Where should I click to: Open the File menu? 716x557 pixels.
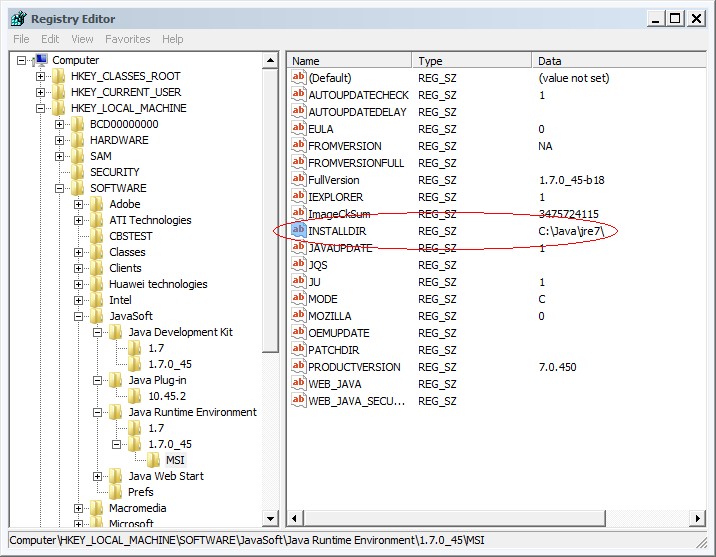click(21, 39)
